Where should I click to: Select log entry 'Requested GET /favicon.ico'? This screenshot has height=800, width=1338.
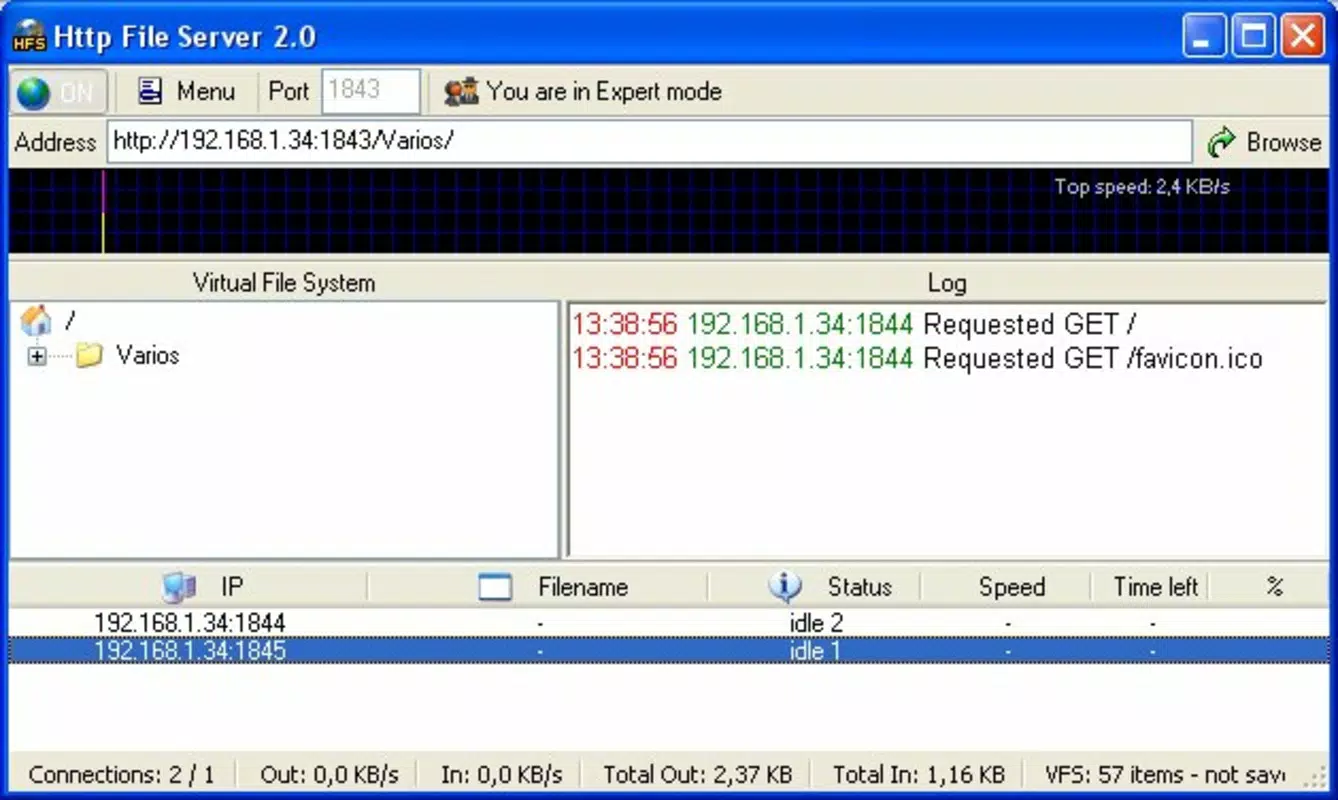click(x=917, y=358)
